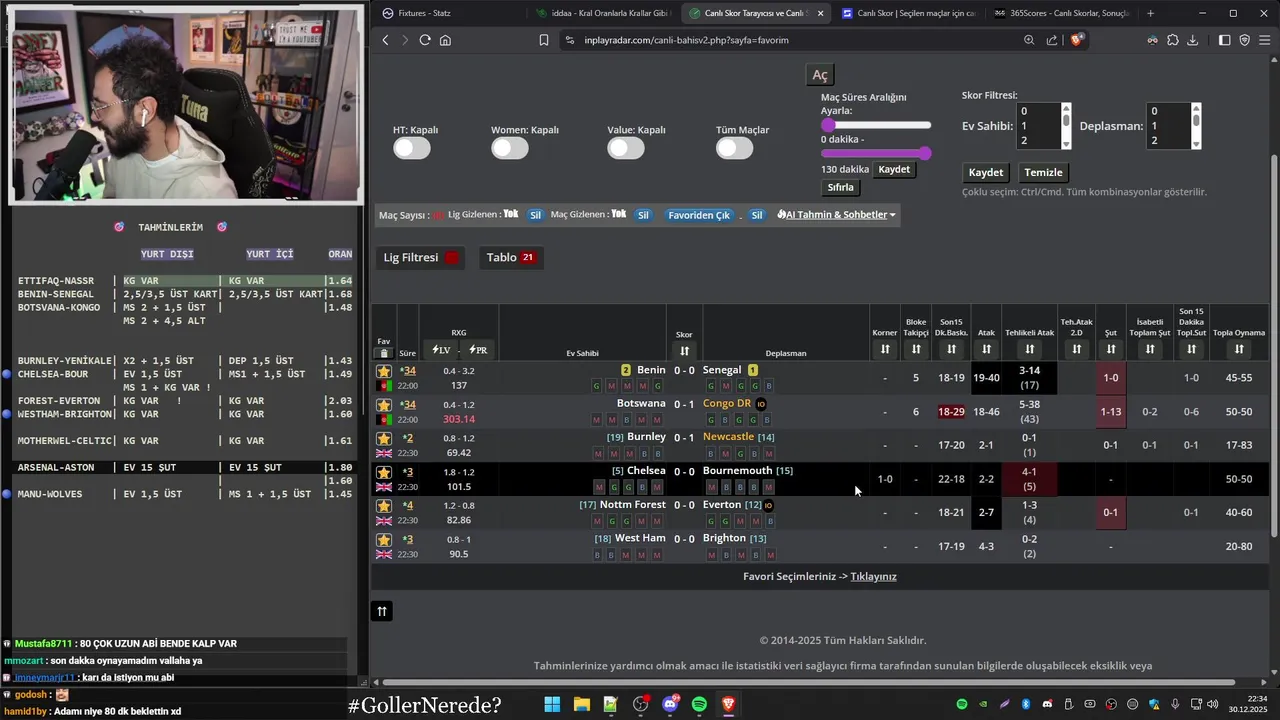Click the LV lightning sort button
Viewport: 1280px width, 720px height.
441,349
